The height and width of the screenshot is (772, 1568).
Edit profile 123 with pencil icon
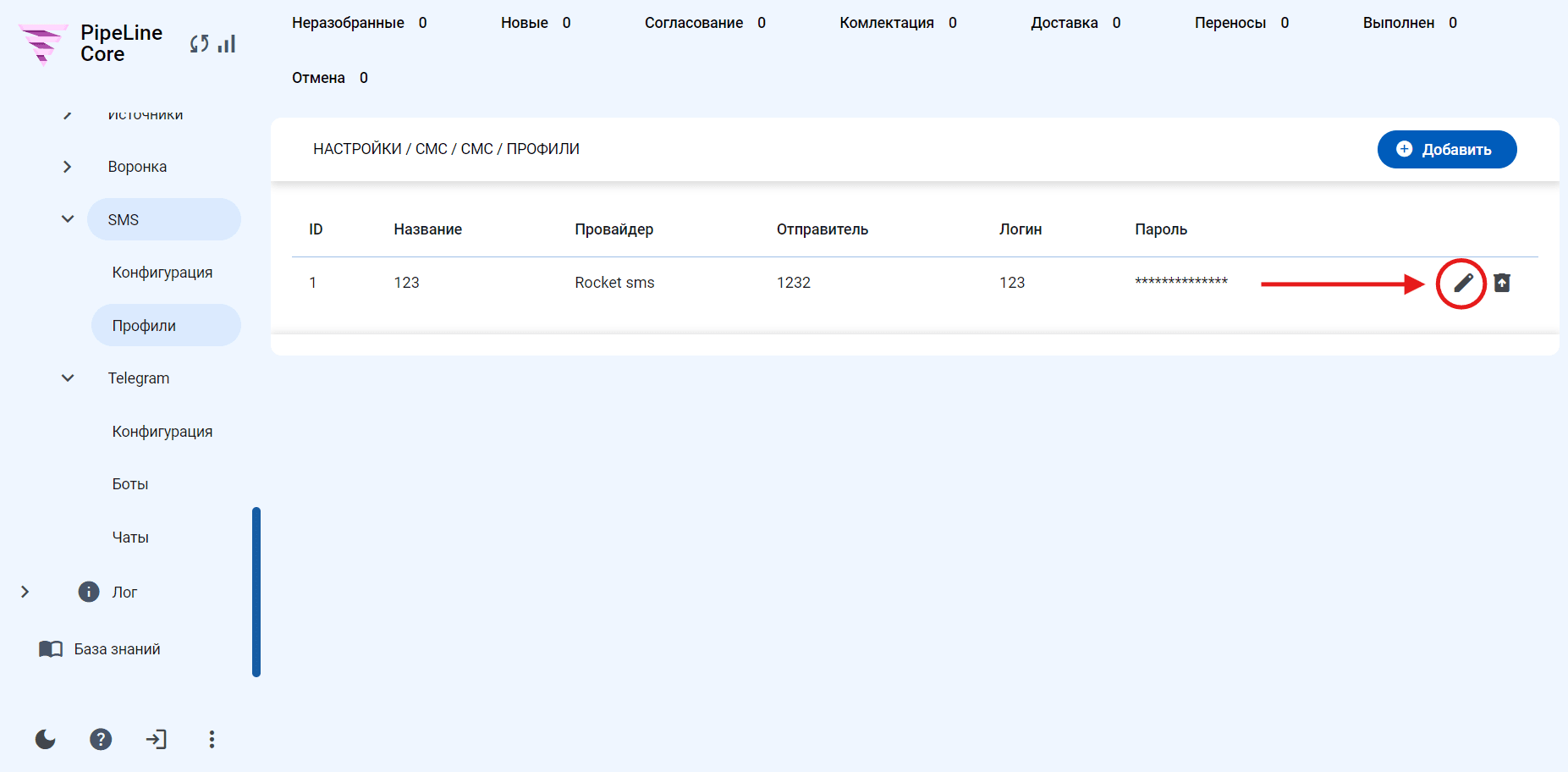pyautogui.click(x=1463, y=283)
